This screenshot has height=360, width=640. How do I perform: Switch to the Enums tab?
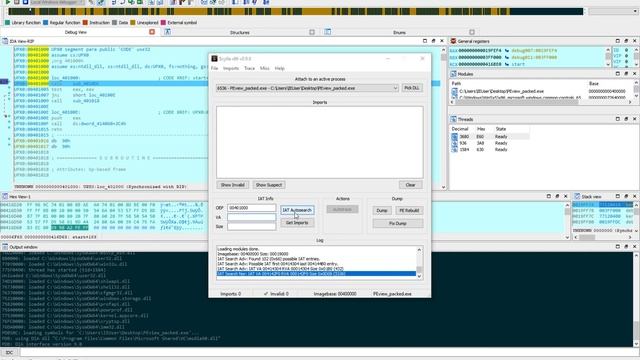tap(399, 32)
